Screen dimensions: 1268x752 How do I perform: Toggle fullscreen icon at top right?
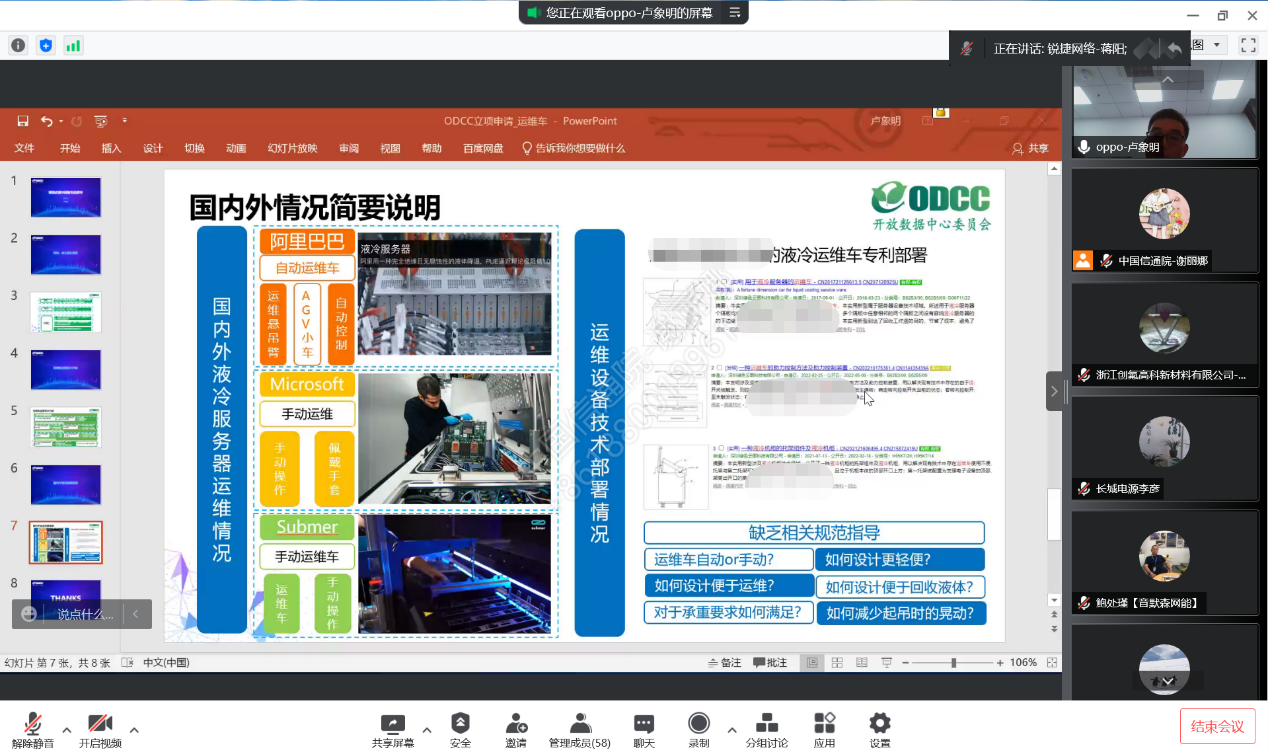1247,45
